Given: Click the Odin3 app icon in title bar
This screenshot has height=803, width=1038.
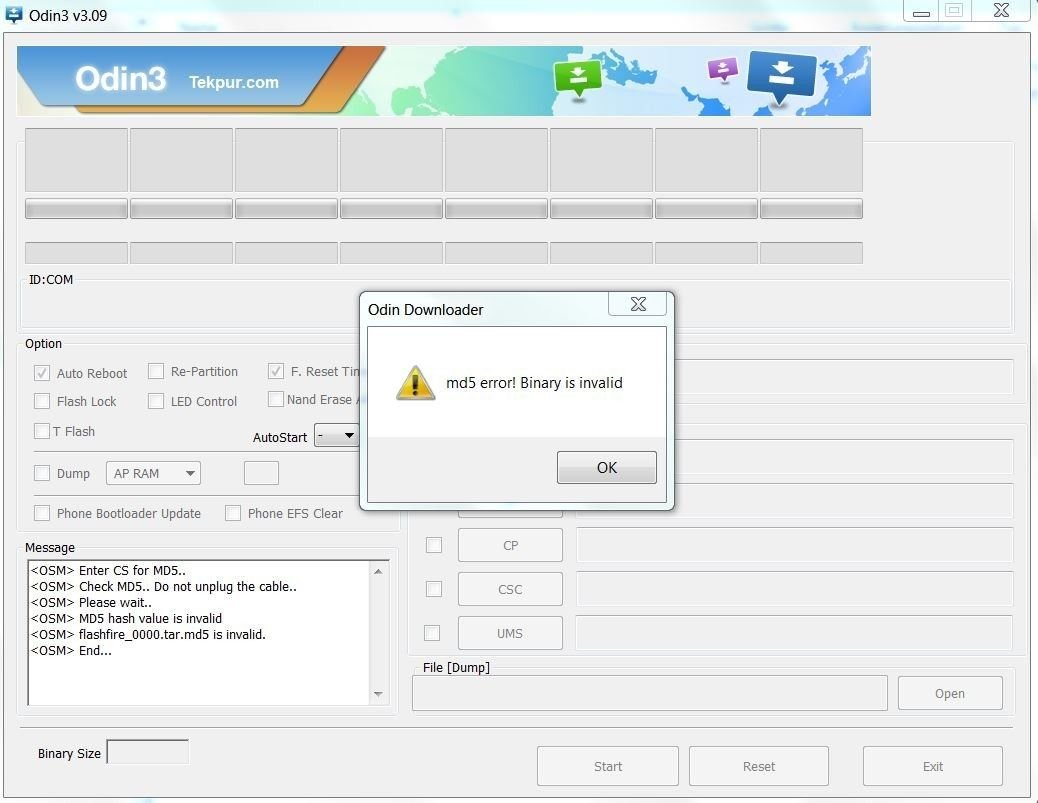Looking at the screenshot, I should (x=13, y=15).
